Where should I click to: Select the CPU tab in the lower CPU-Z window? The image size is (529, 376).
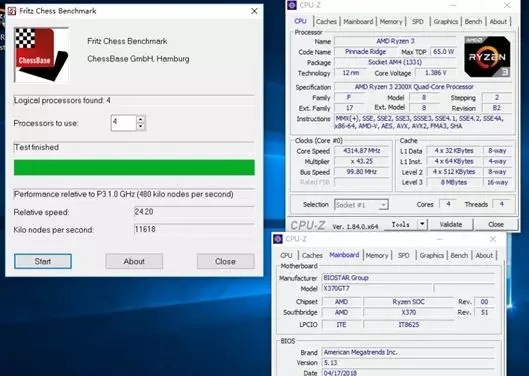[x=286, y=256]
